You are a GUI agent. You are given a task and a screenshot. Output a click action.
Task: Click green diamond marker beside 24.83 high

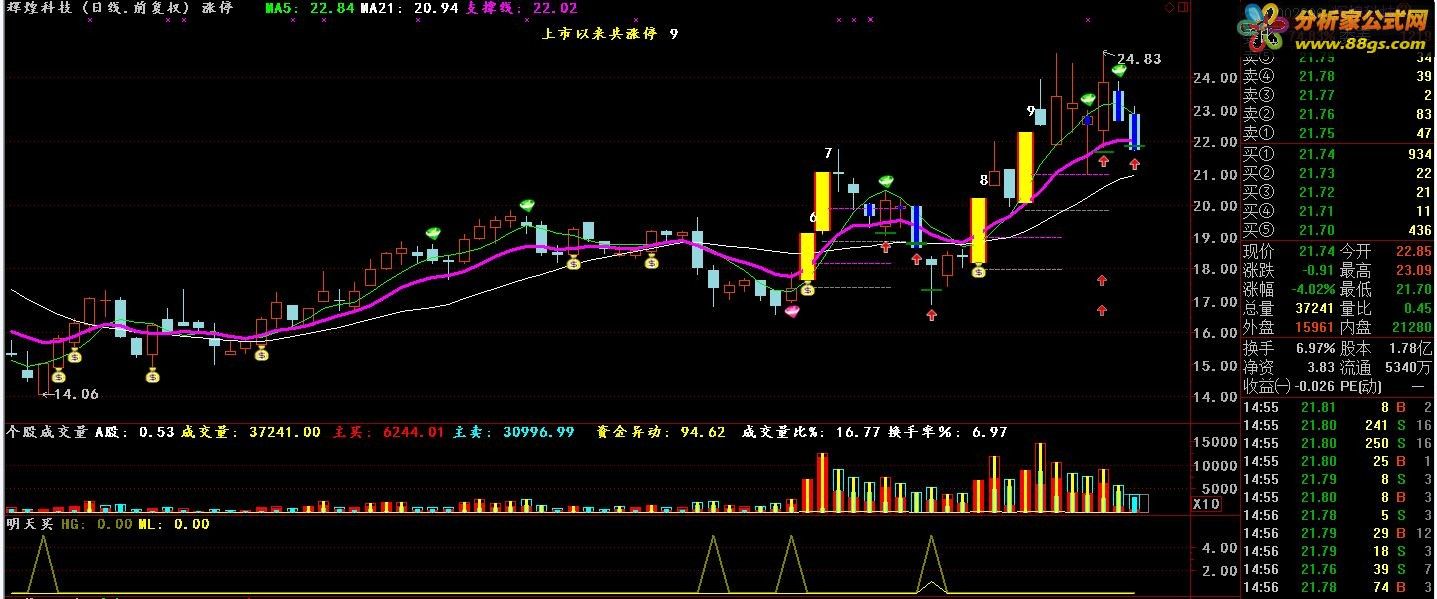1119,70
